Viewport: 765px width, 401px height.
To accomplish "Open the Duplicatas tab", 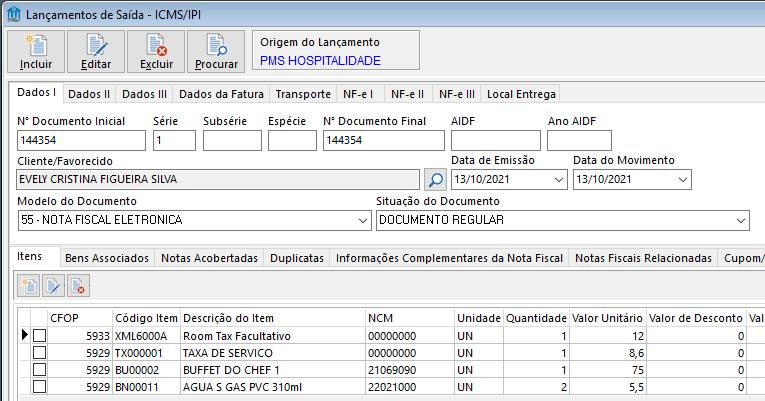I will click(297, 258).
